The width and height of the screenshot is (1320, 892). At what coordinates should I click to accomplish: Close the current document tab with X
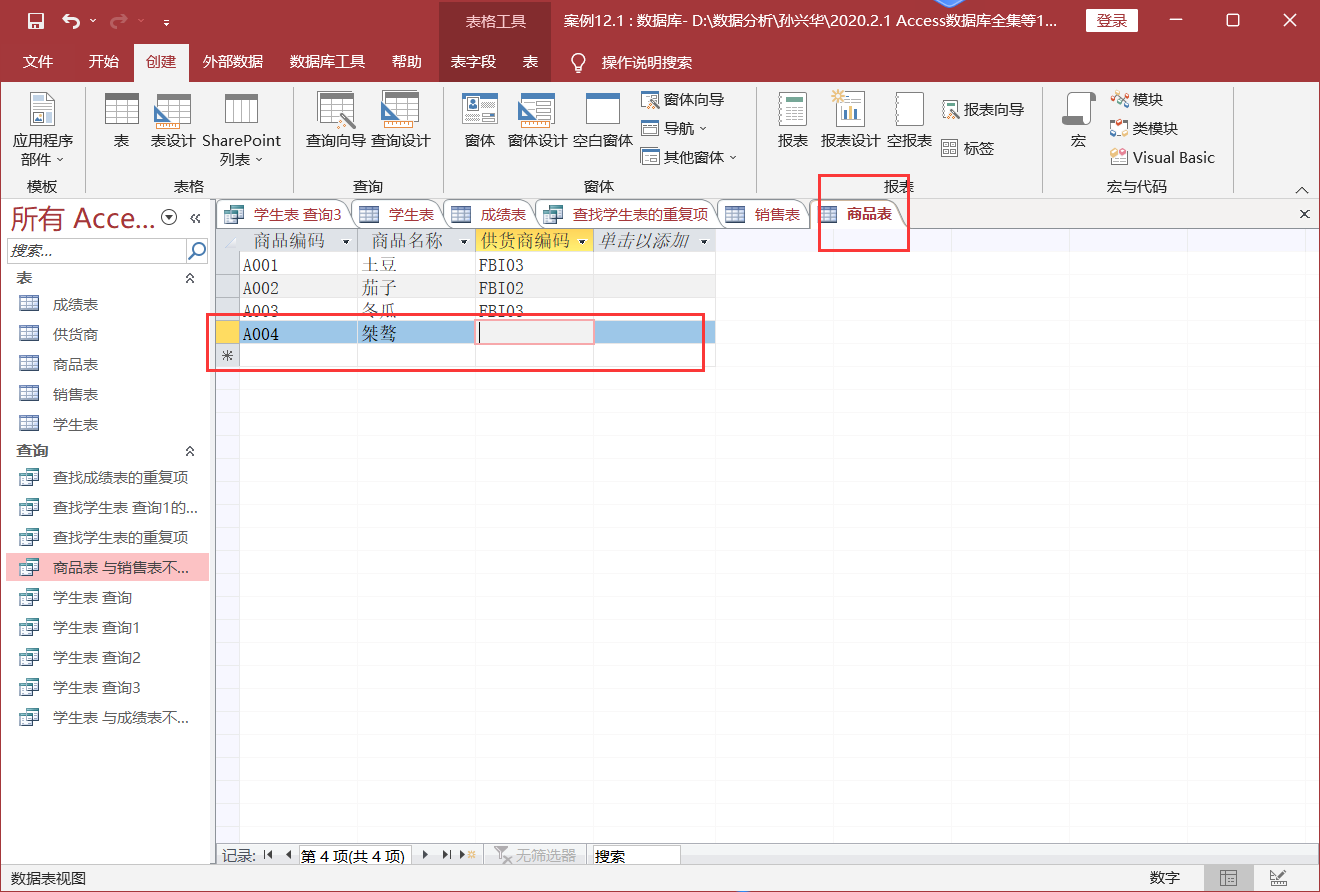(1304, 214)
